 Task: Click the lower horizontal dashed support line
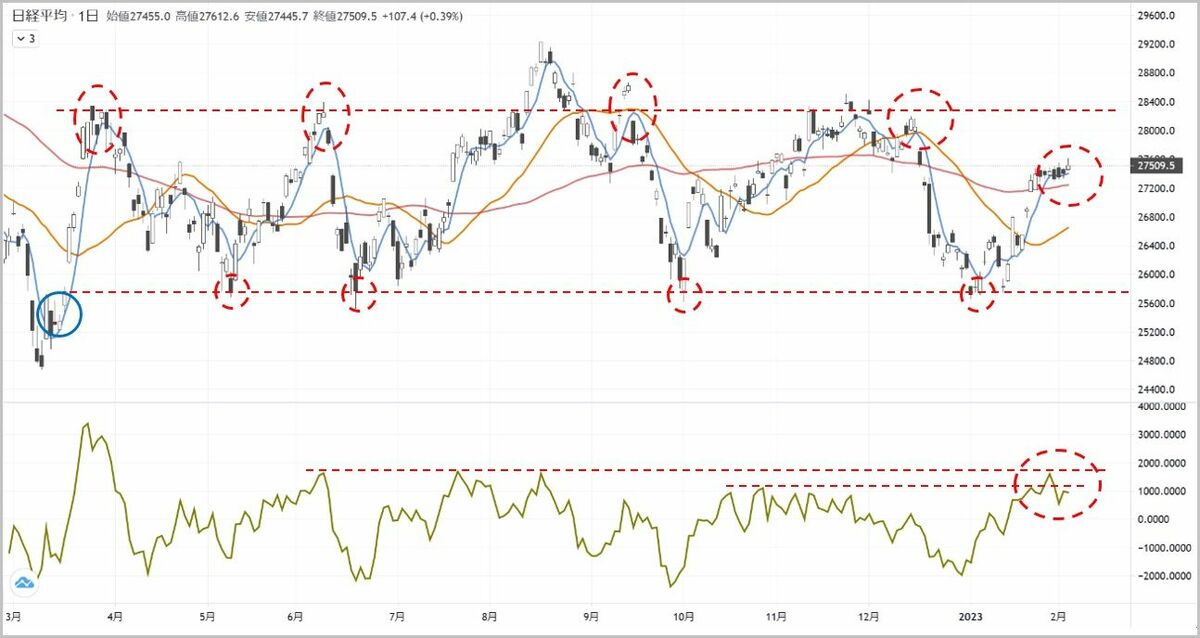coord(500,292)
